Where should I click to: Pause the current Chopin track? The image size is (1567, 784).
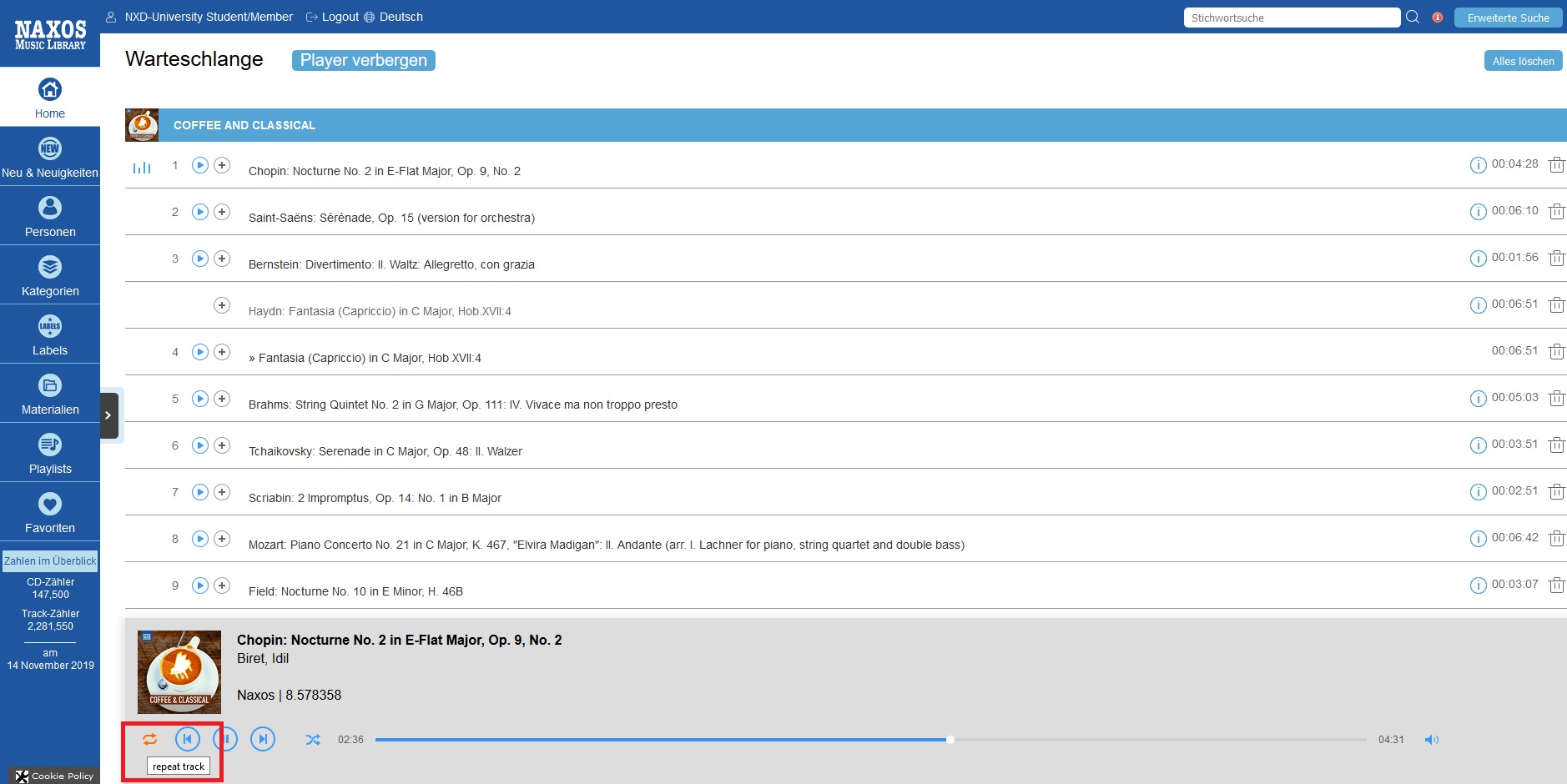point(225,739)
